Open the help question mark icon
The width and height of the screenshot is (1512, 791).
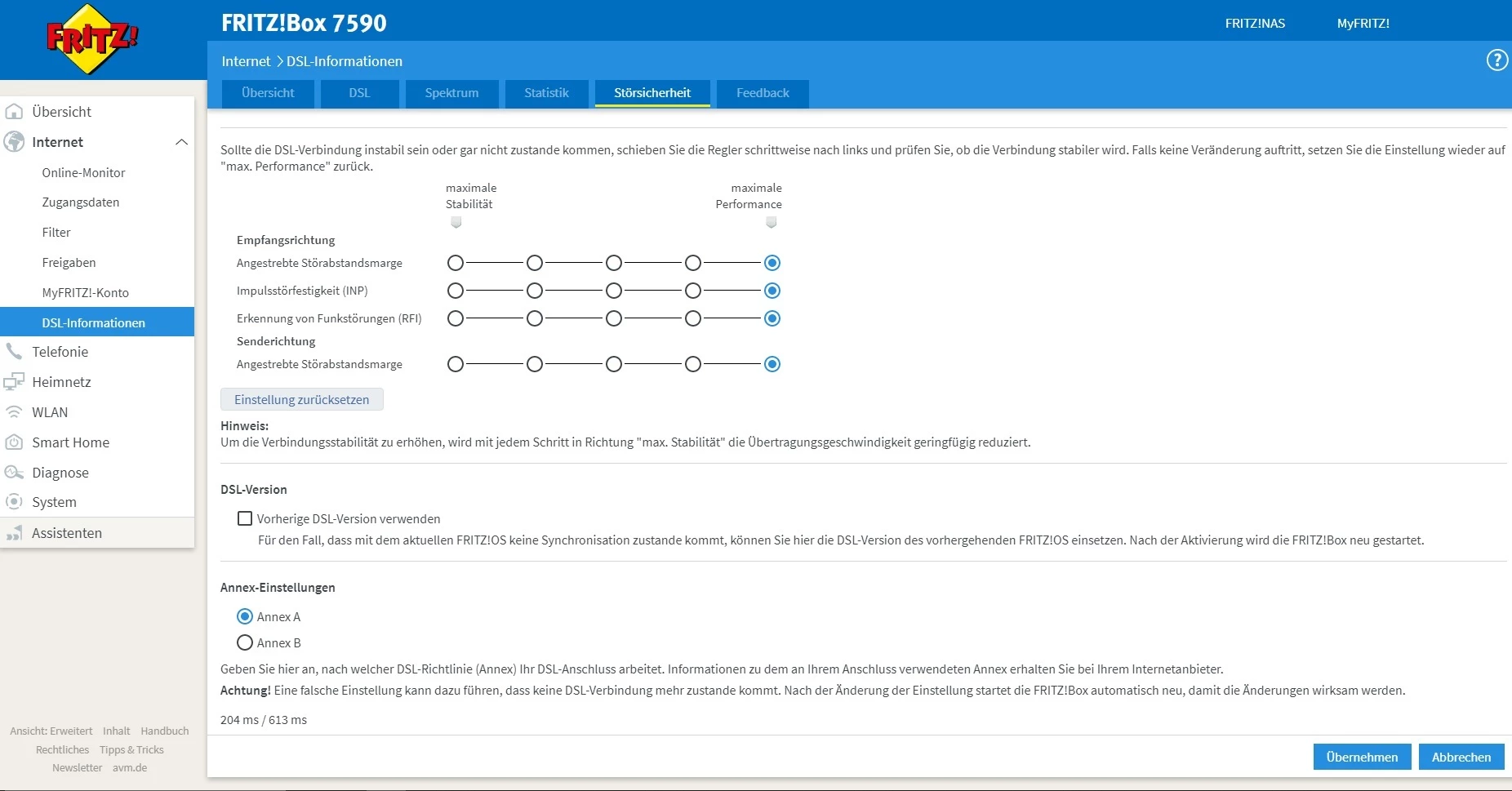1497,60
